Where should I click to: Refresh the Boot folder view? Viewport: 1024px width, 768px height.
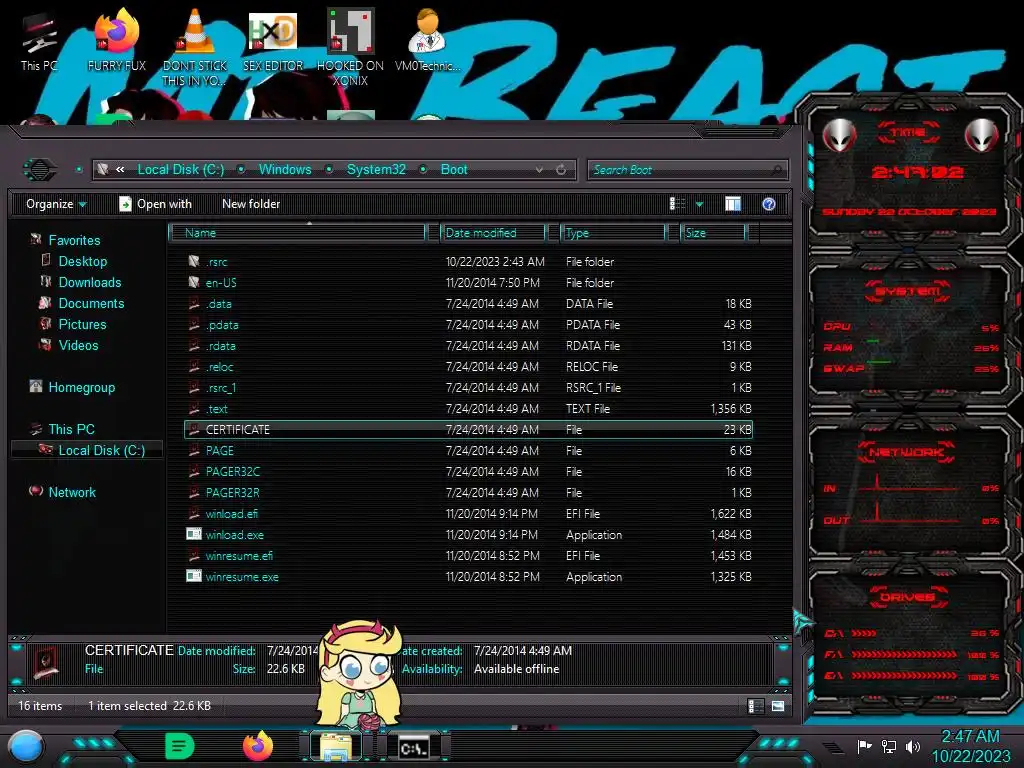tap(561, 170)
